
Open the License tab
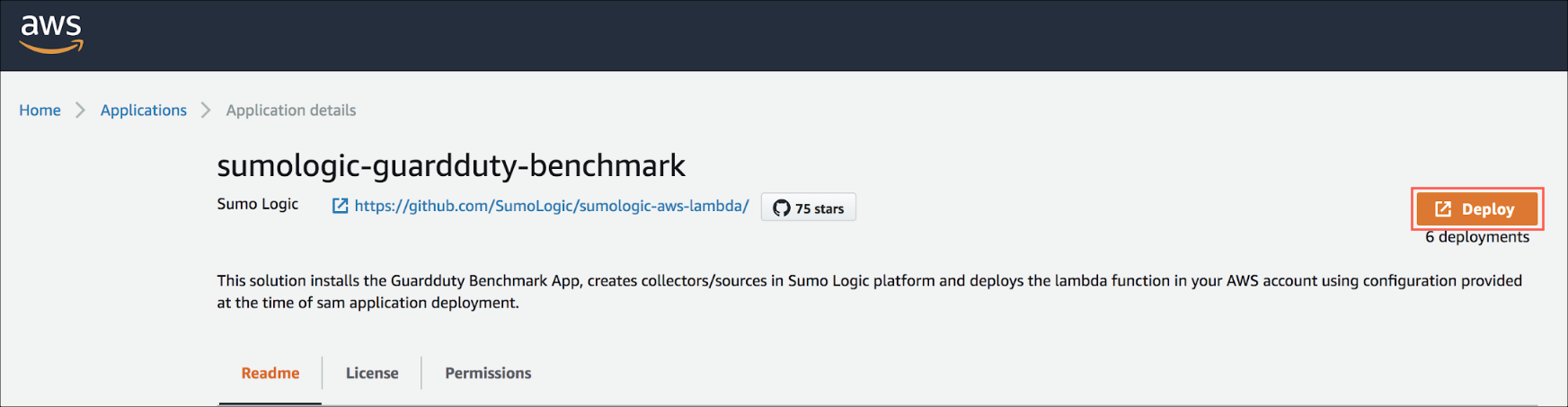coord(372,373)
